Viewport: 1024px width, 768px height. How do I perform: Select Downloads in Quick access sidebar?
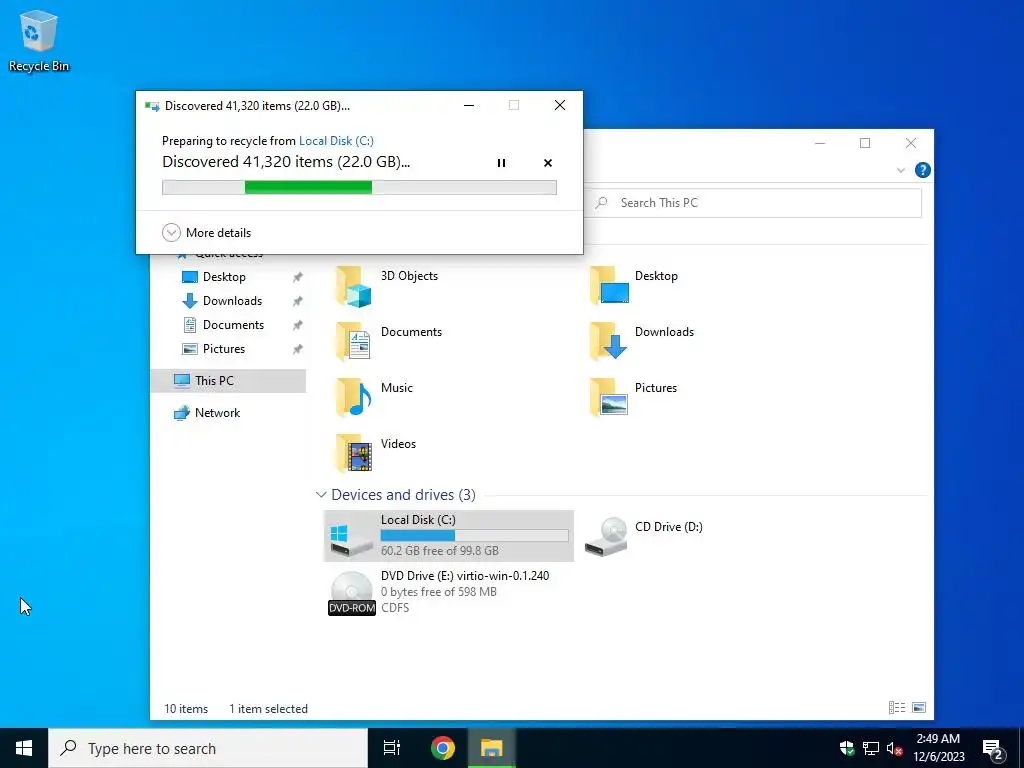[x=232, y=301]
